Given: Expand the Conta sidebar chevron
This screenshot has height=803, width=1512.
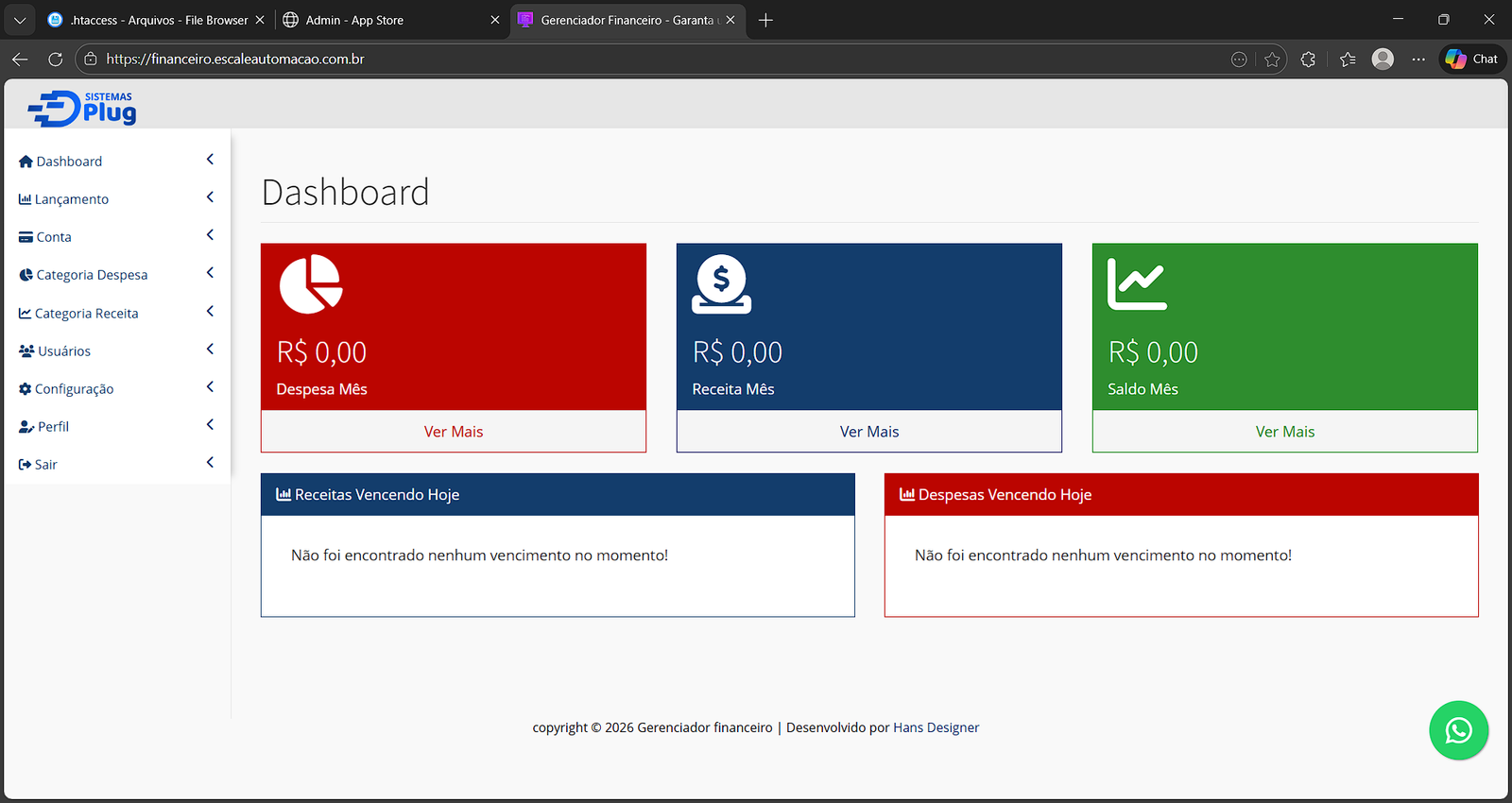Looking at the screenshot, I should point(210,235).
